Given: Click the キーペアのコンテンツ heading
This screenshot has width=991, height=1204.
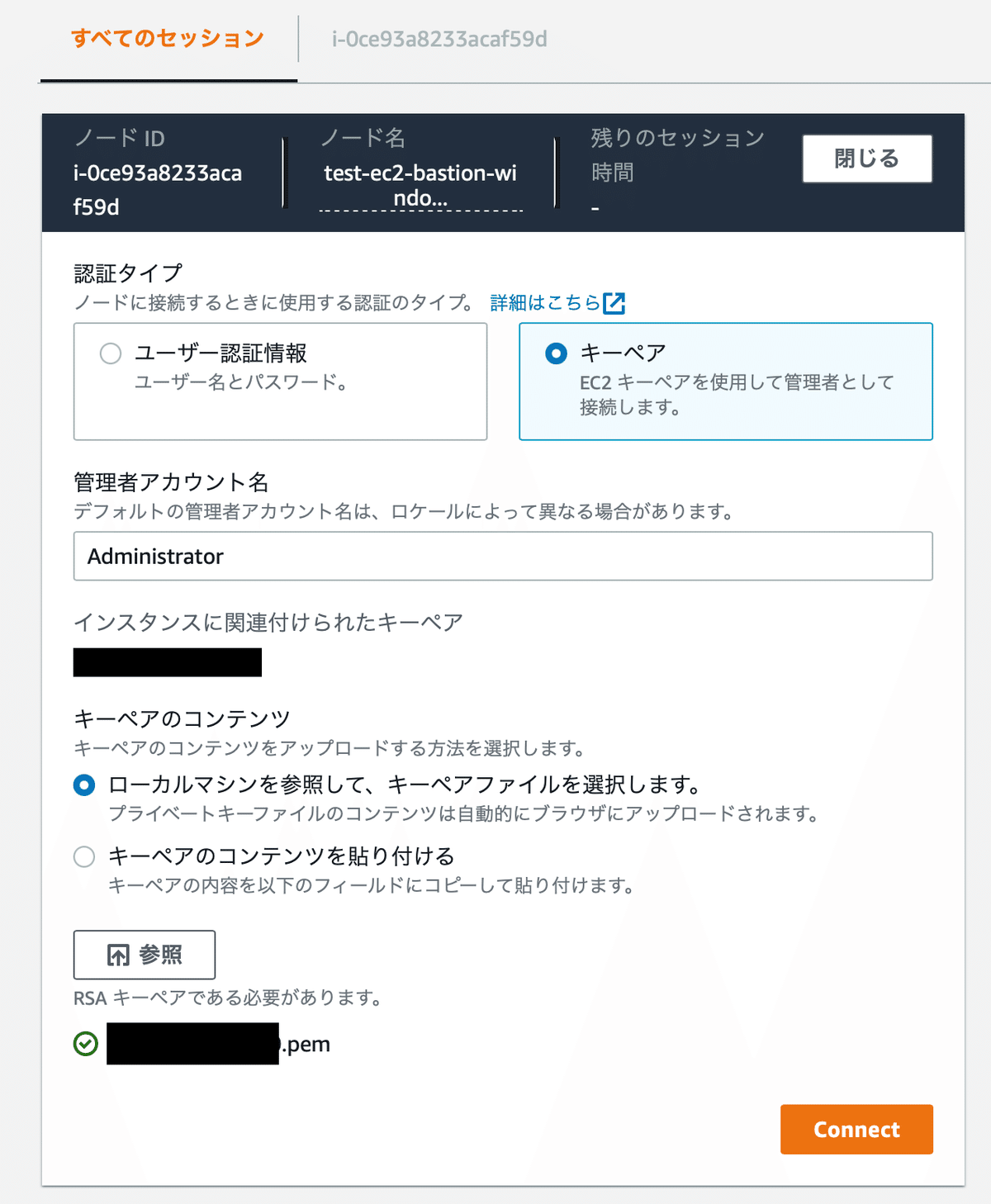Looking at the screenshot, I should (x=182, y=718).
